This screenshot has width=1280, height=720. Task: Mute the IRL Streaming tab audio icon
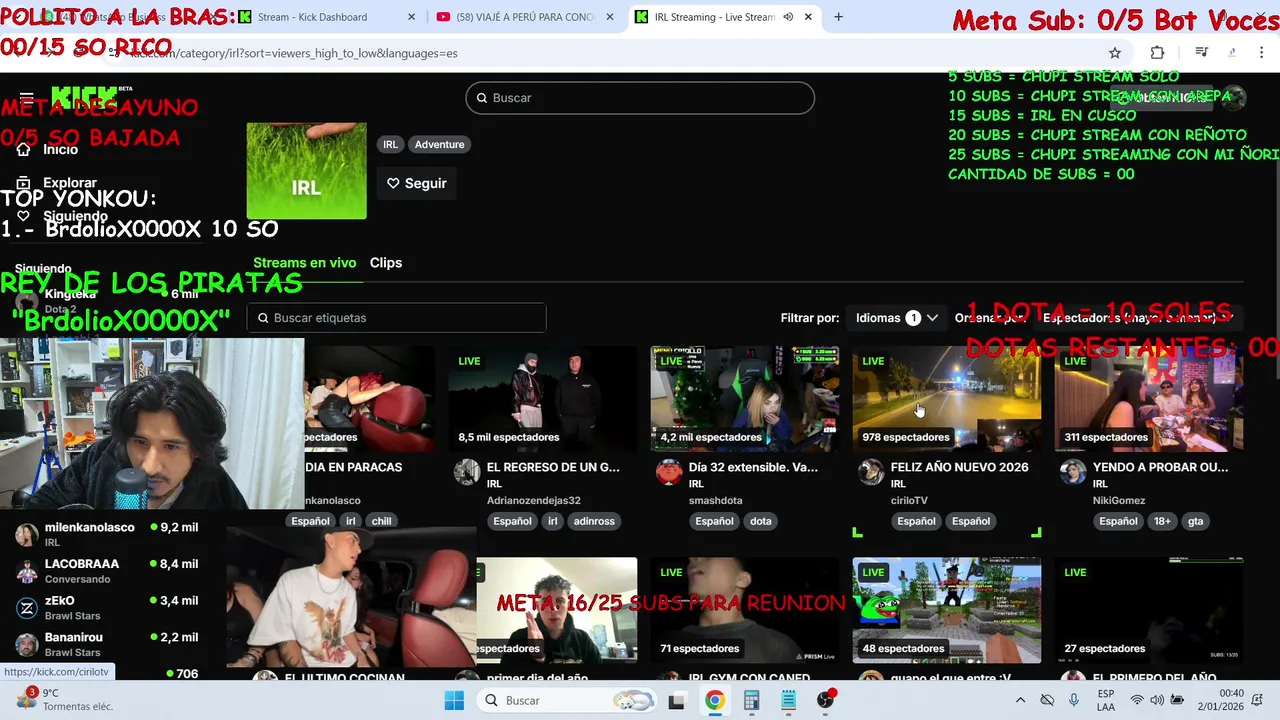pyautogui.click(x=788, y=17)
